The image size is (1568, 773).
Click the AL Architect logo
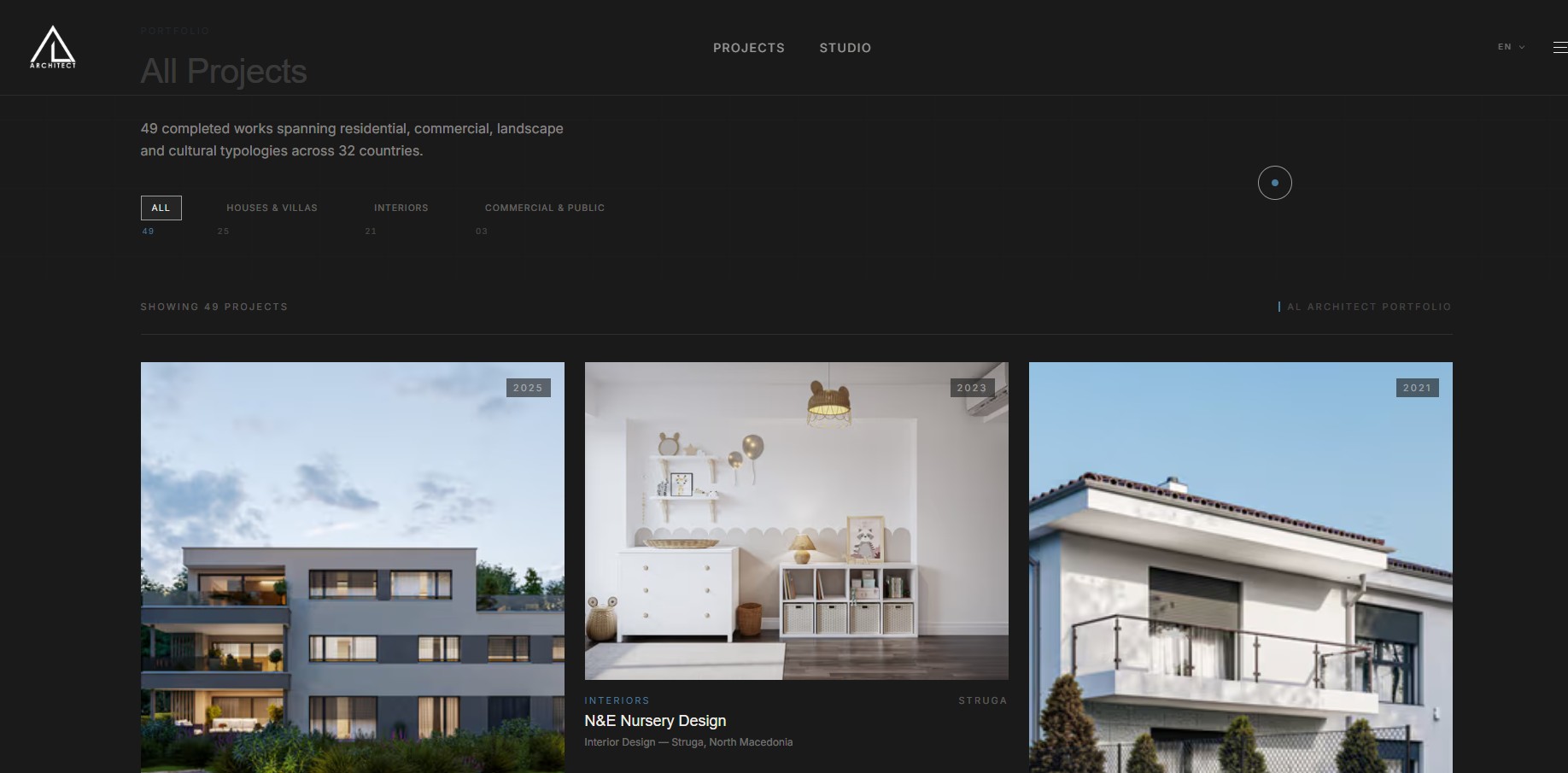(x=53, y=47)
